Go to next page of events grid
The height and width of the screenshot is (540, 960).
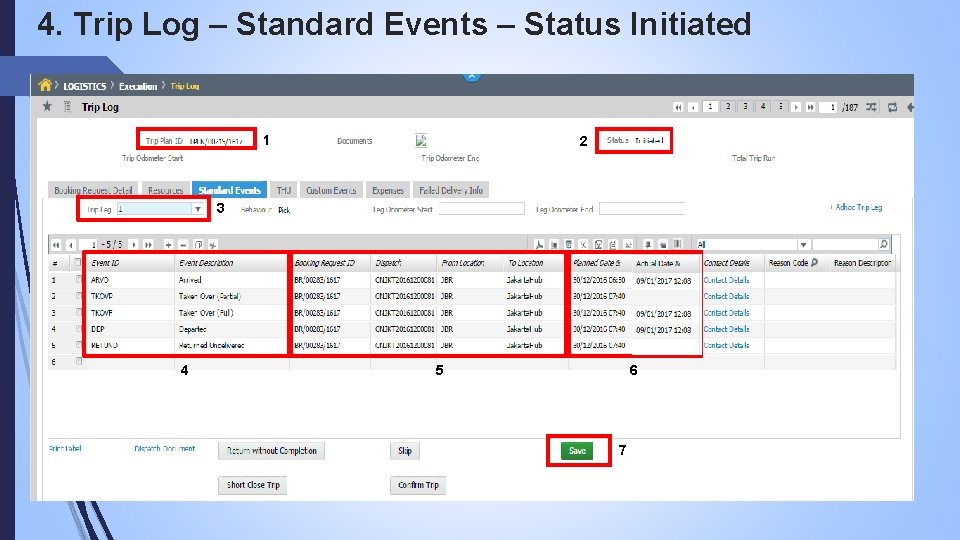point(133,245)
